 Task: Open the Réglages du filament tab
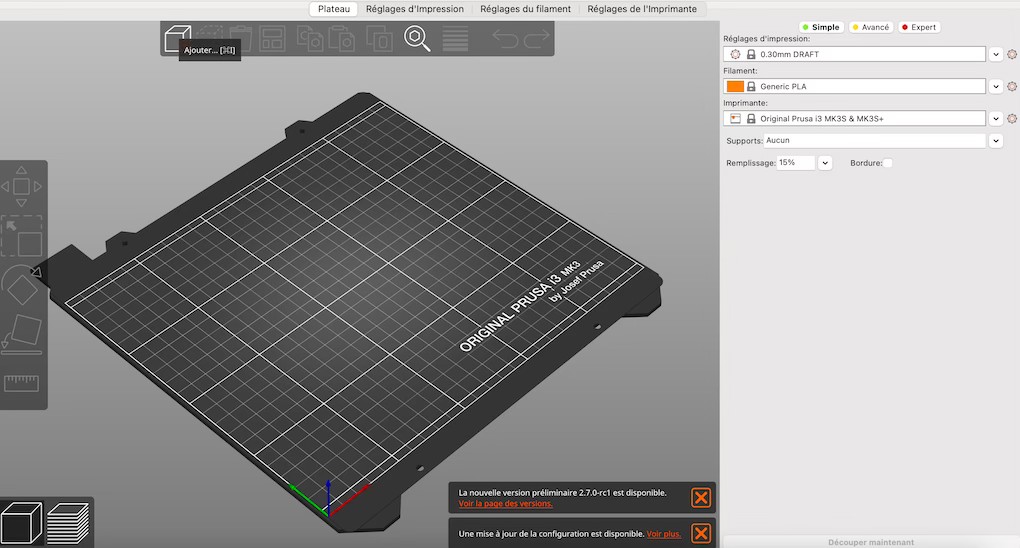point(526,9)
